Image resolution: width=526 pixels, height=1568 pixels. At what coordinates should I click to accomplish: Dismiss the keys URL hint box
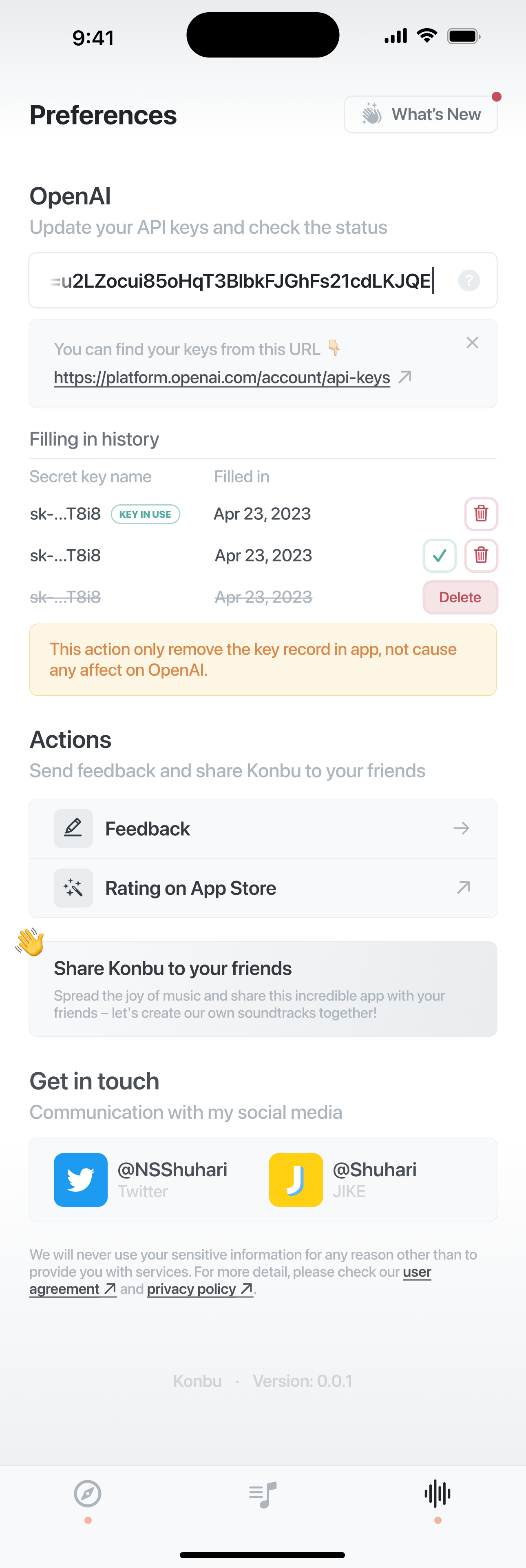(472, 343)
